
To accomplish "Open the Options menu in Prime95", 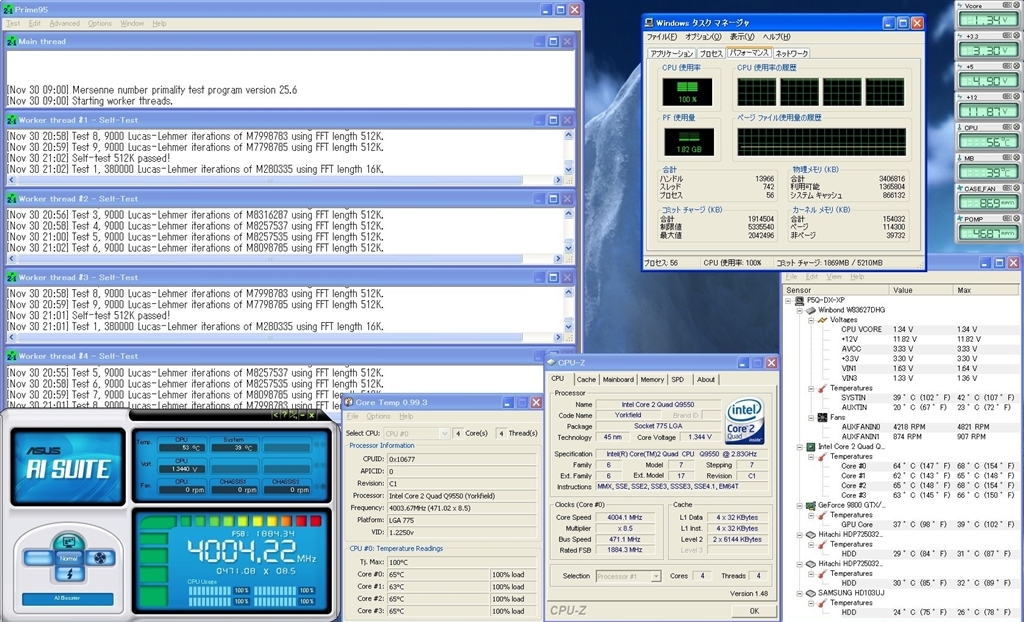I will pyautogui.click(x=100, y=24).
